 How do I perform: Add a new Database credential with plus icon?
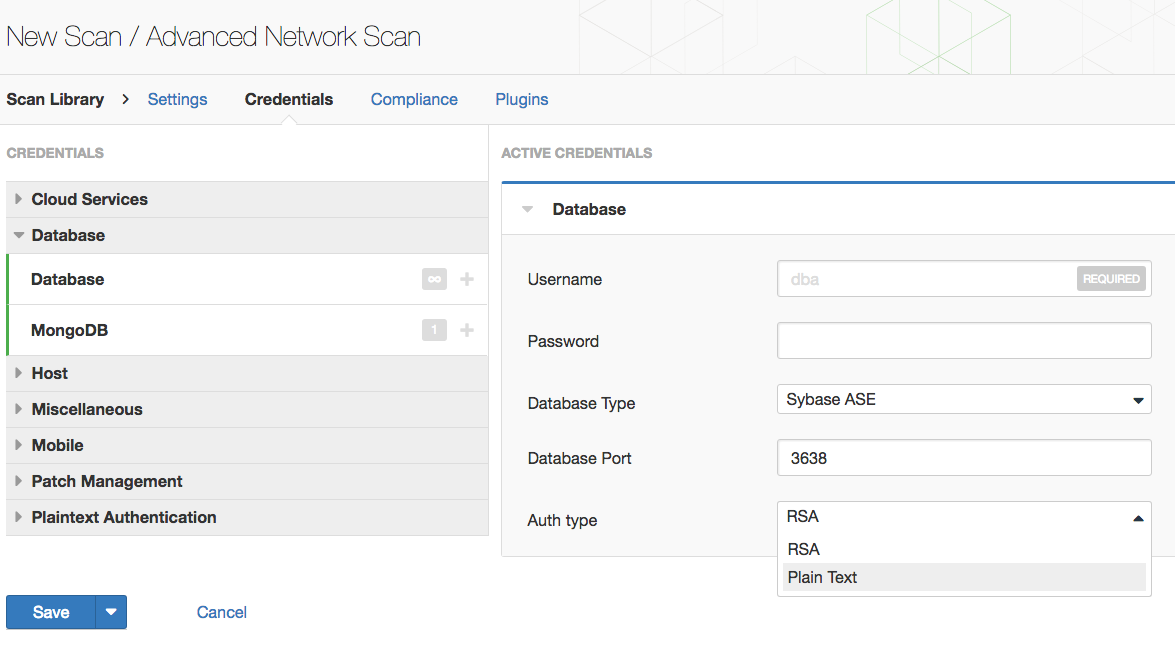[x=467, y=279]
